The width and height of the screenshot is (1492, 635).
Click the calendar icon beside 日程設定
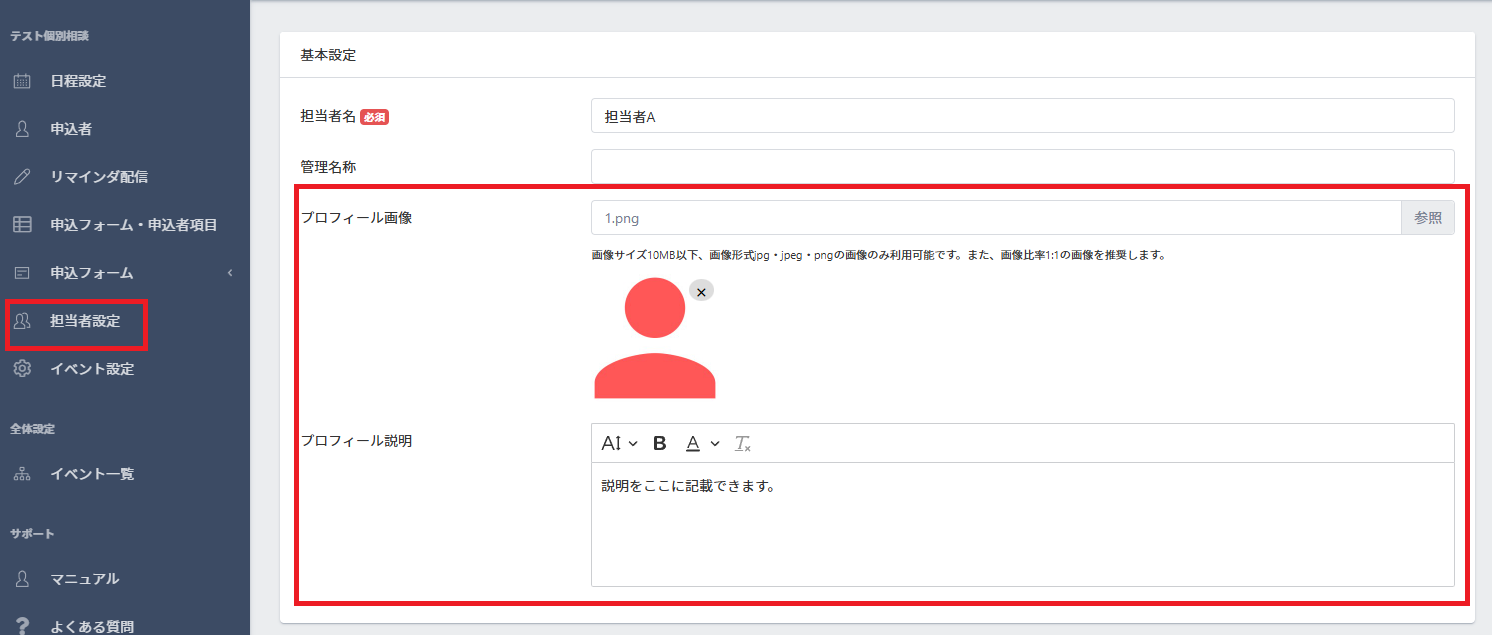pos(22,81)
